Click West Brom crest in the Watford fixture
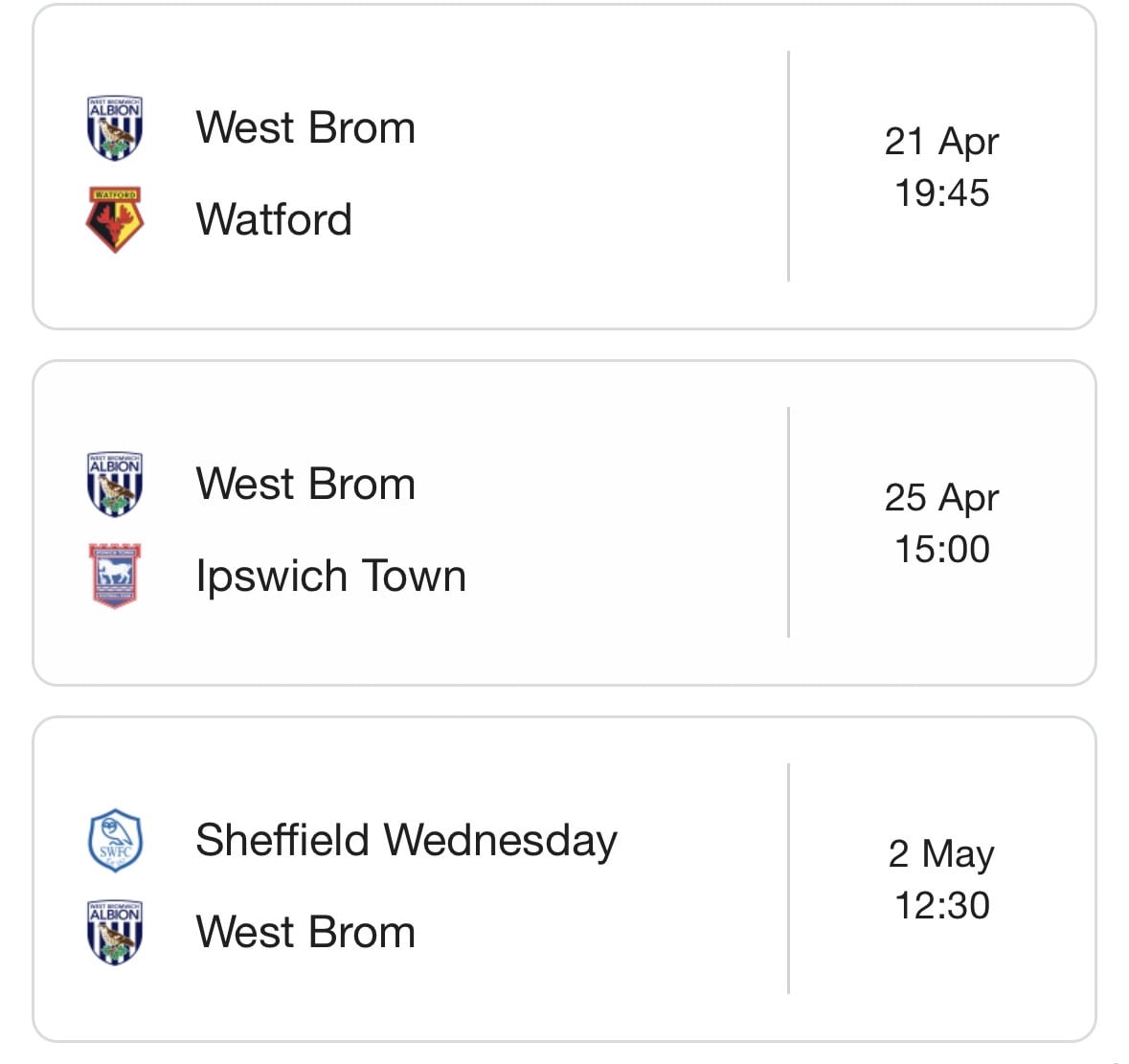1129x1064 pixels. (x=115, y=127)
